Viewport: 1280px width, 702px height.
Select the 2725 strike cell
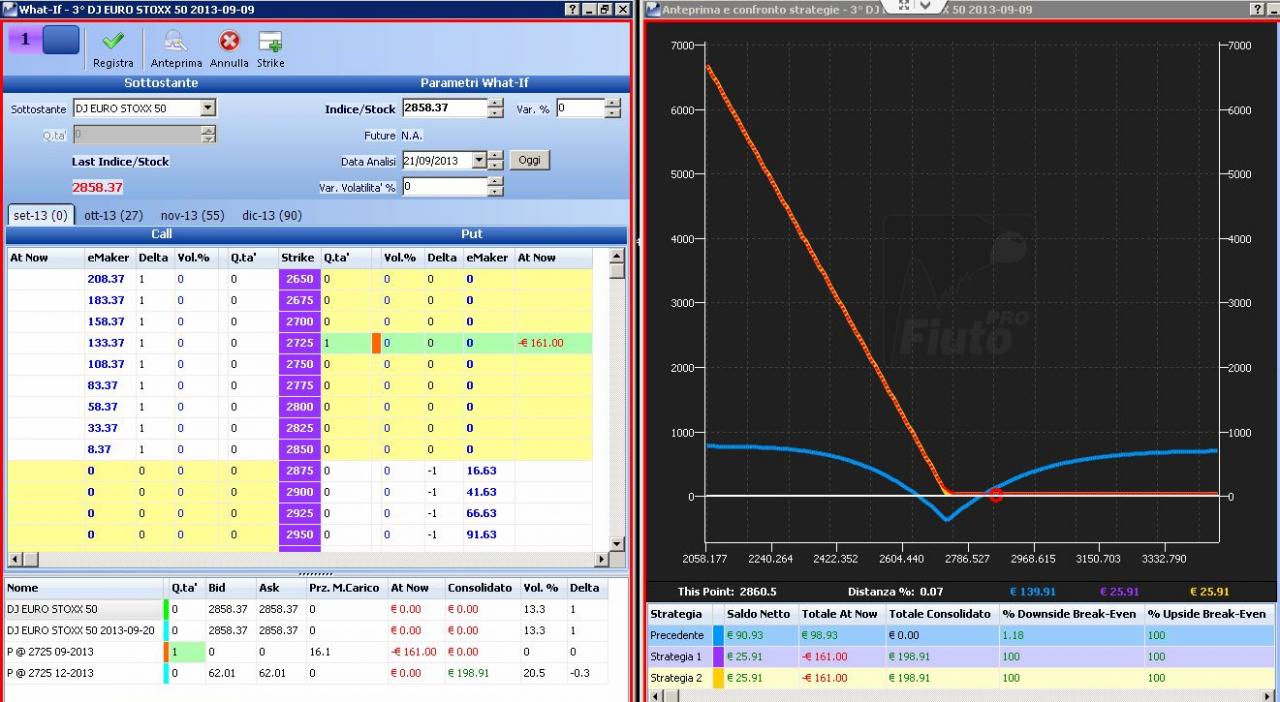[299, 343]
